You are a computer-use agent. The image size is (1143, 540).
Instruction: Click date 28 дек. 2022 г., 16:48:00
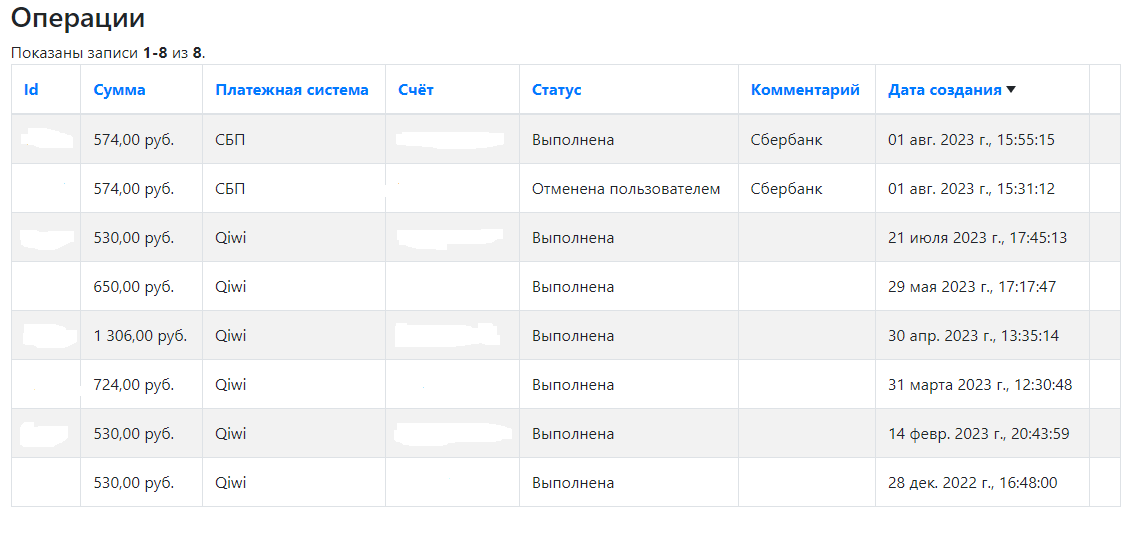tap(972, 483)
